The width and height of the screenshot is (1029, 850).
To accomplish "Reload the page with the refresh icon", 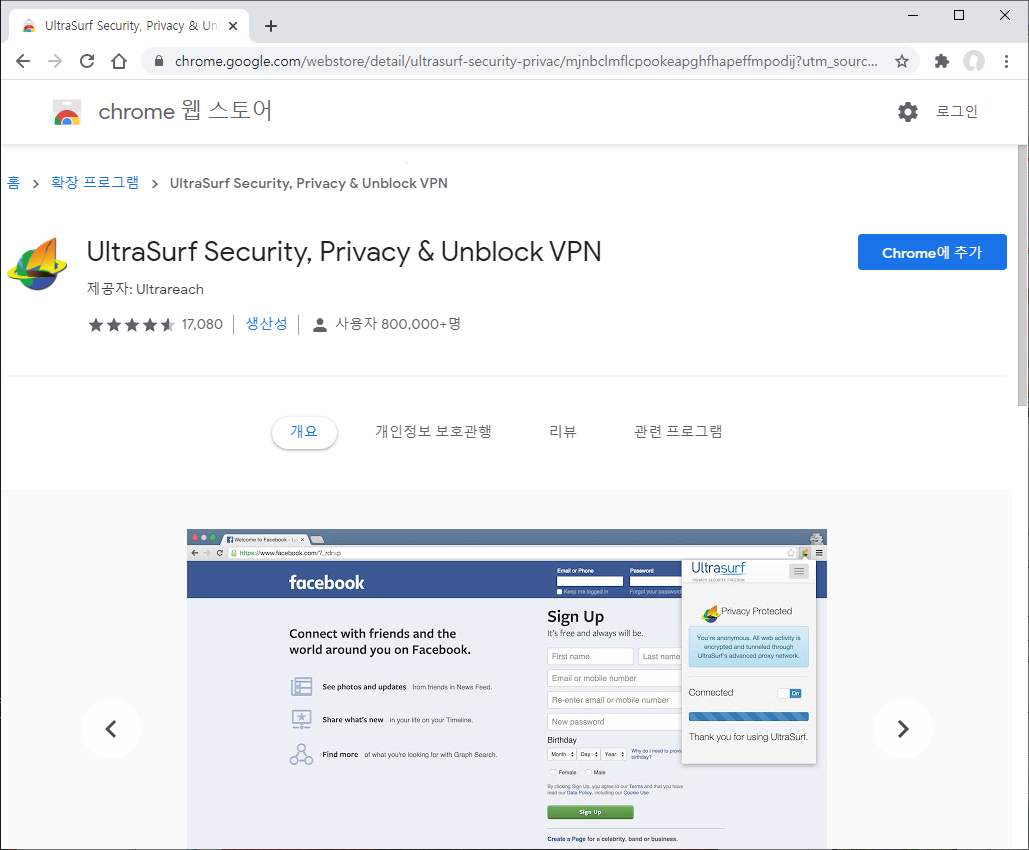I will 87,61.
